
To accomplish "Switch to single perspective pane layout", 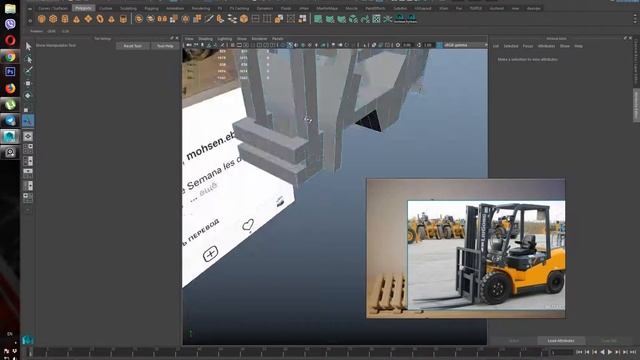I will [x=28, y=136].
